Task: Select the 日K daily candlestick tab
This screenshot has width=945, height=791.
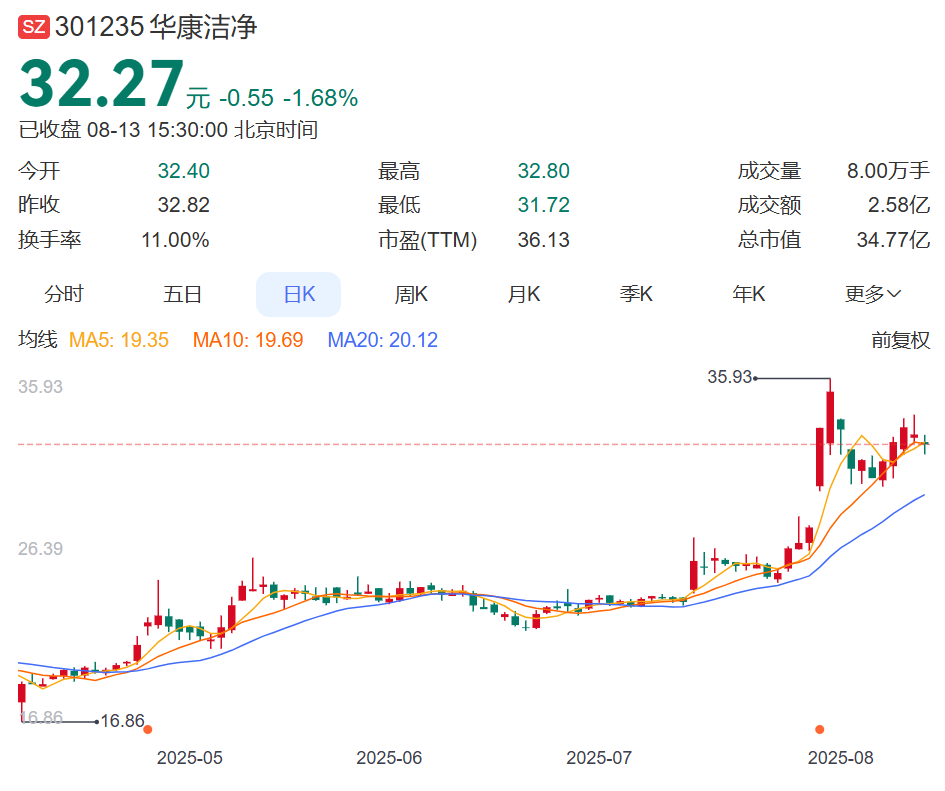Action: pos(298,294)
